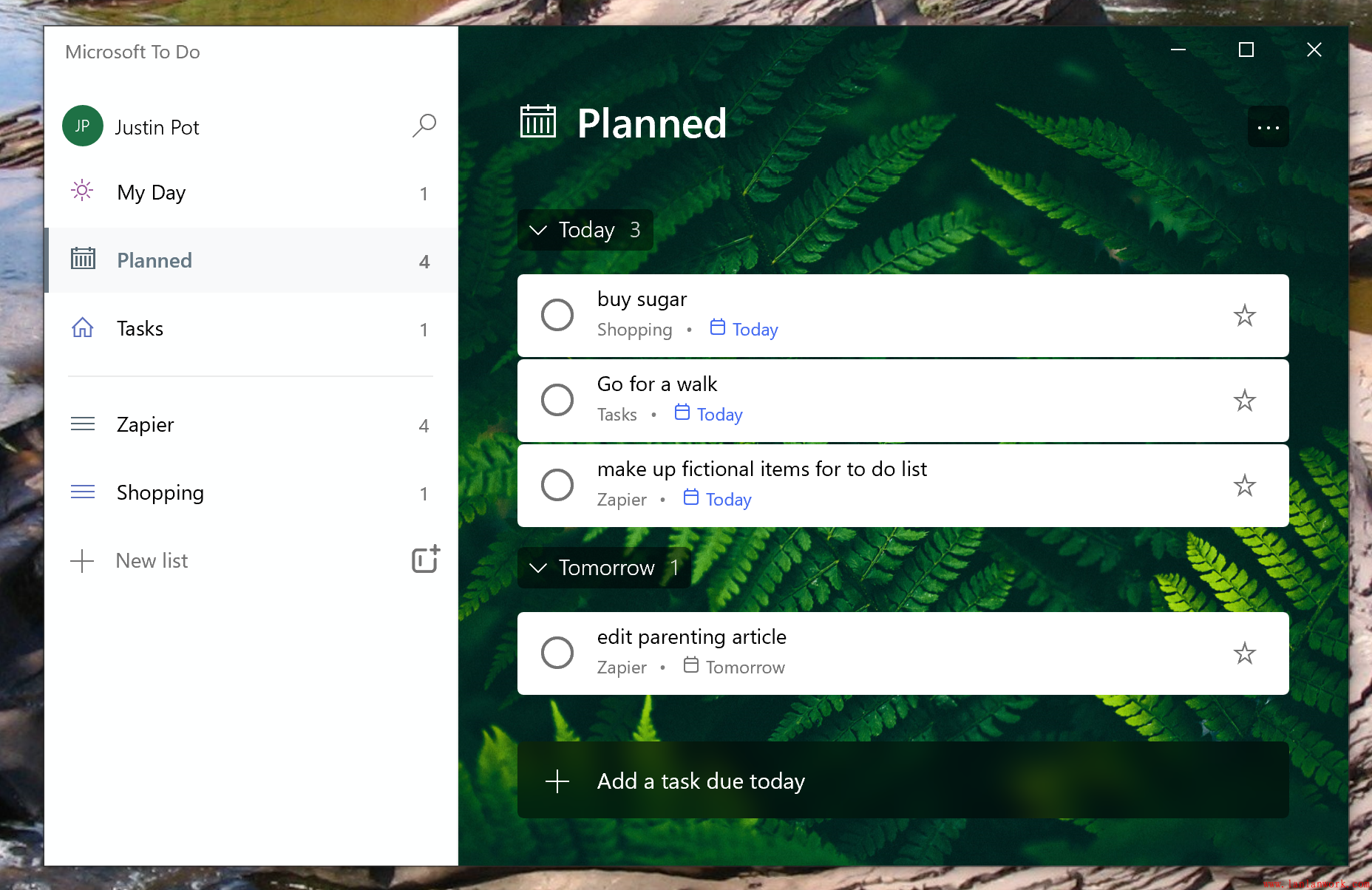Click the search magnifier icon
Image resolution: width=1372 pixels, height=890 pixels.
(x=424, y=126)
